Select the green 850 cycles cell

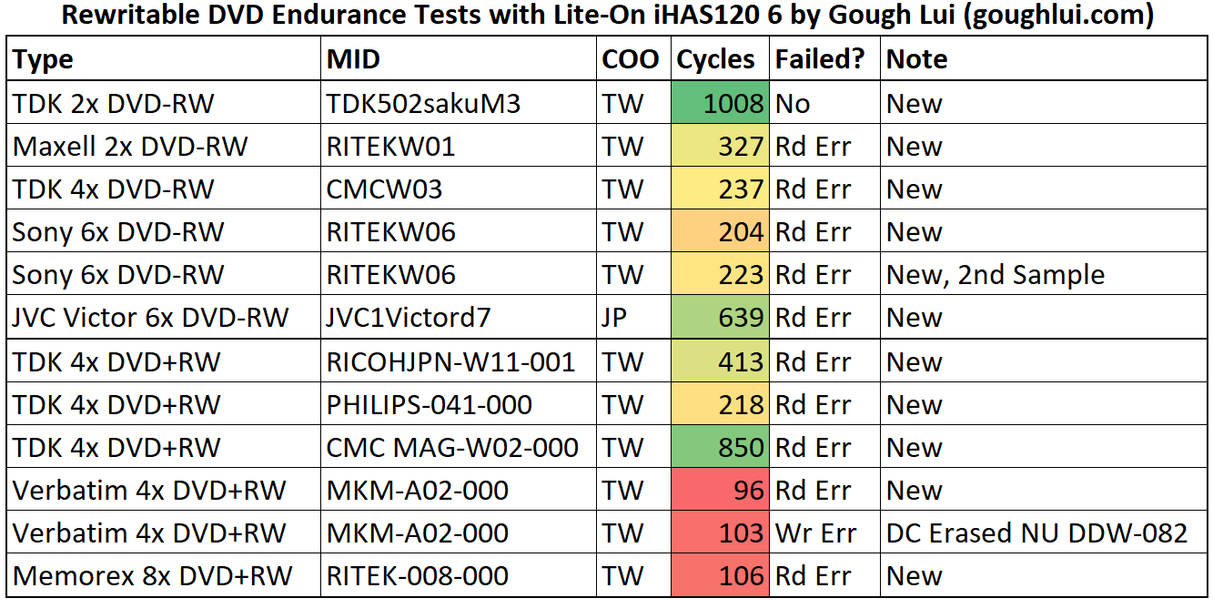(x=720, y=448)
